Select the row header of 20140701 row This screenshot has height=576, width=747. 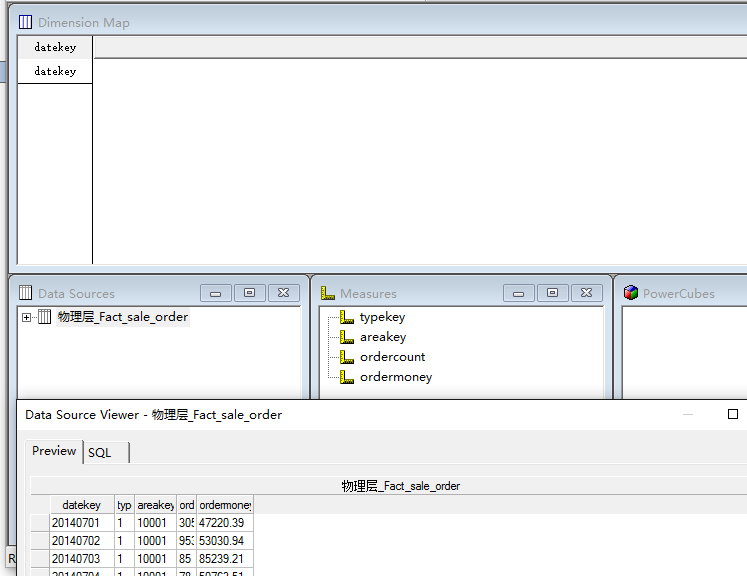40,523
